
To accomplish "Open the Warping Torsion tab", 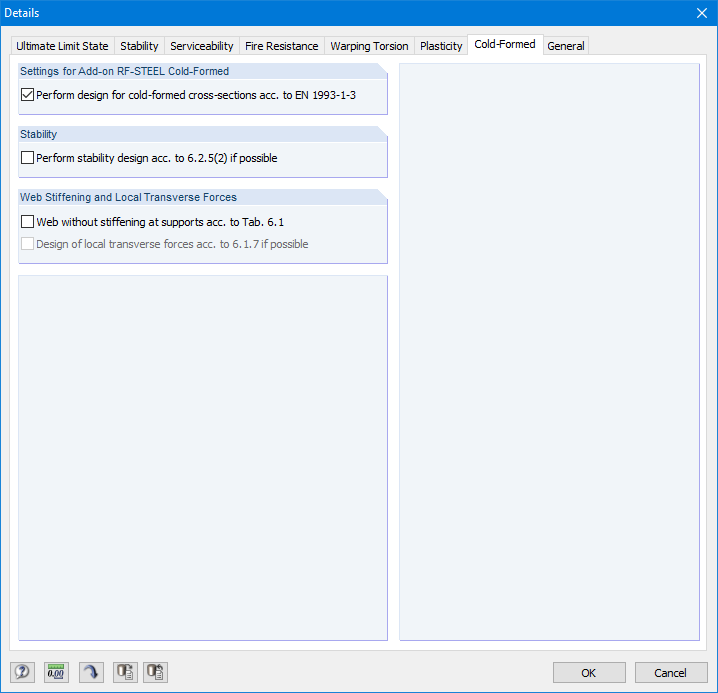I will point(369,46).
